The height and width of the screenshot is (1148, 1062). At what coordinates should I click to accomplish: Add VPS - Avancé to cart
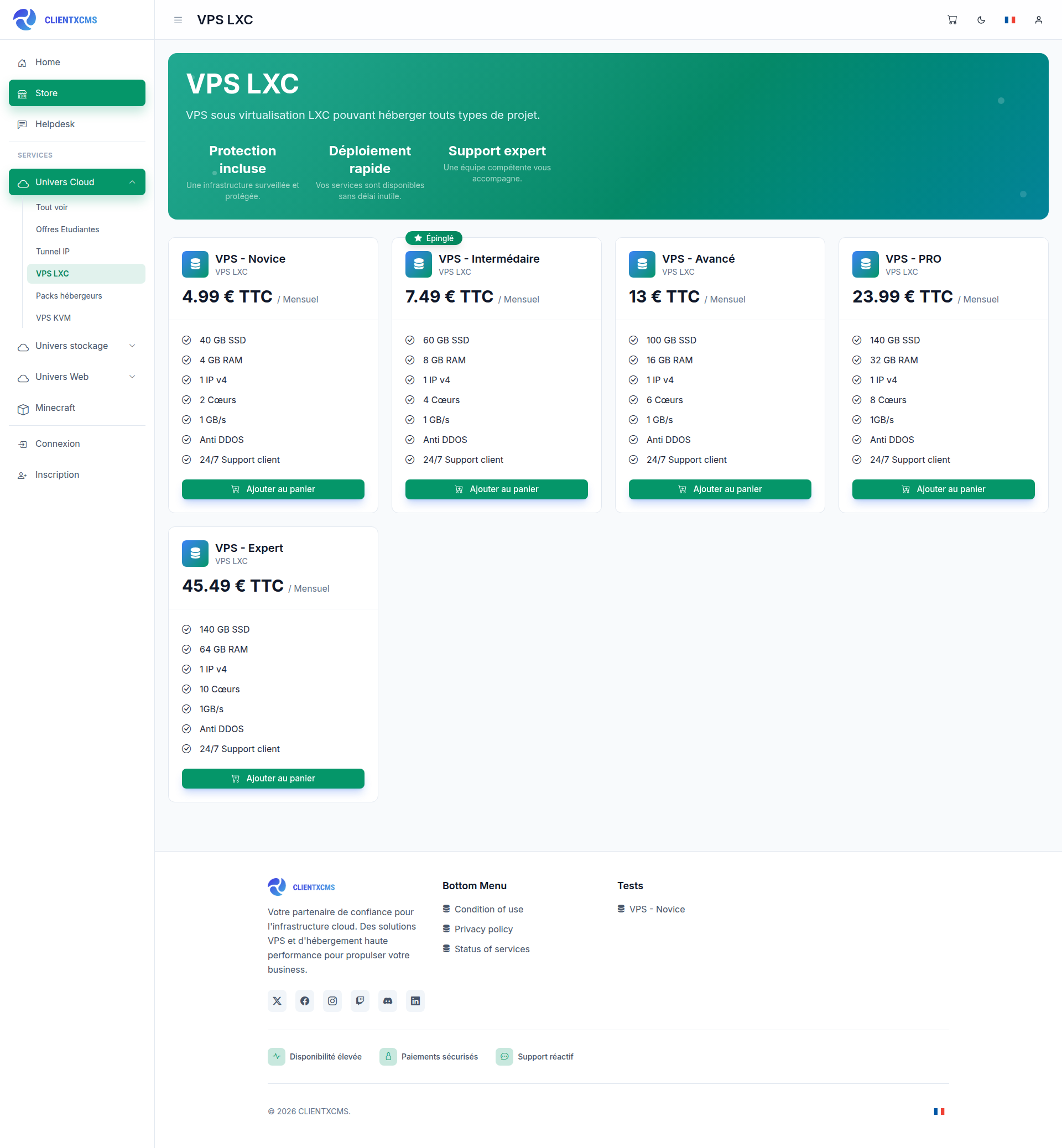(x=720, y=489)
